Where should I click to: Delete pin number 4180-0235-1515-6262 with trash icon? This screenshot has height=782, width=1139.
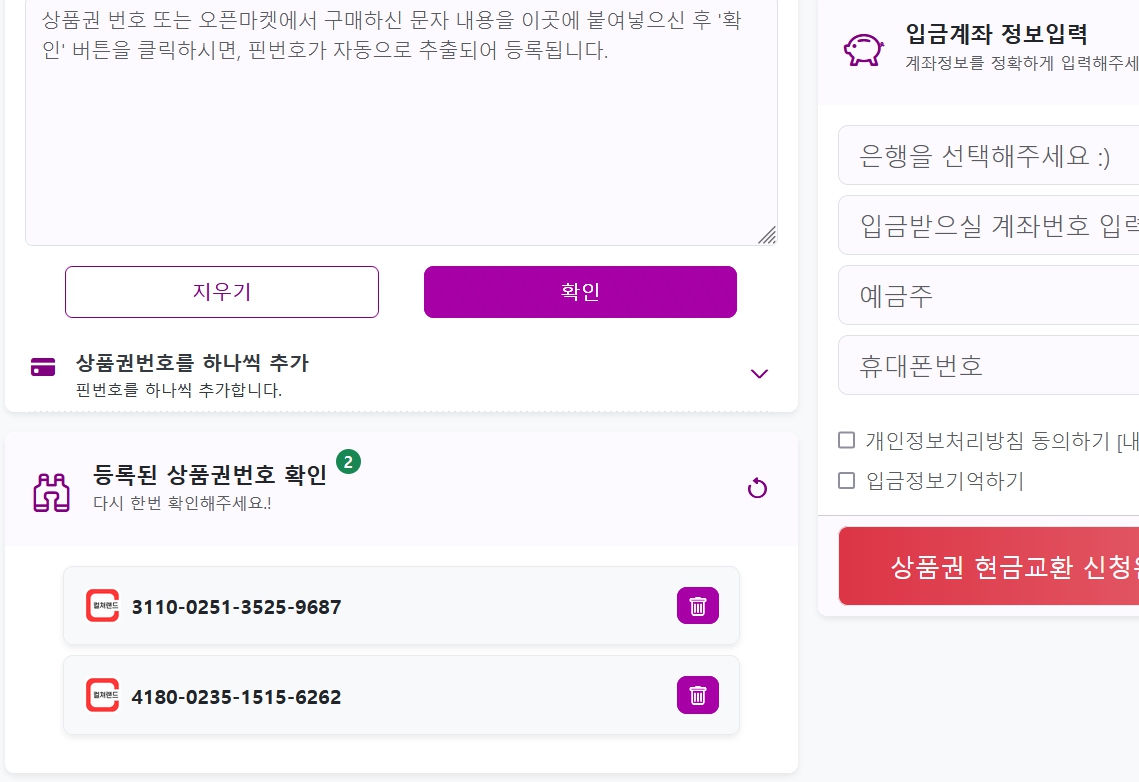click(x=697, y=695)
